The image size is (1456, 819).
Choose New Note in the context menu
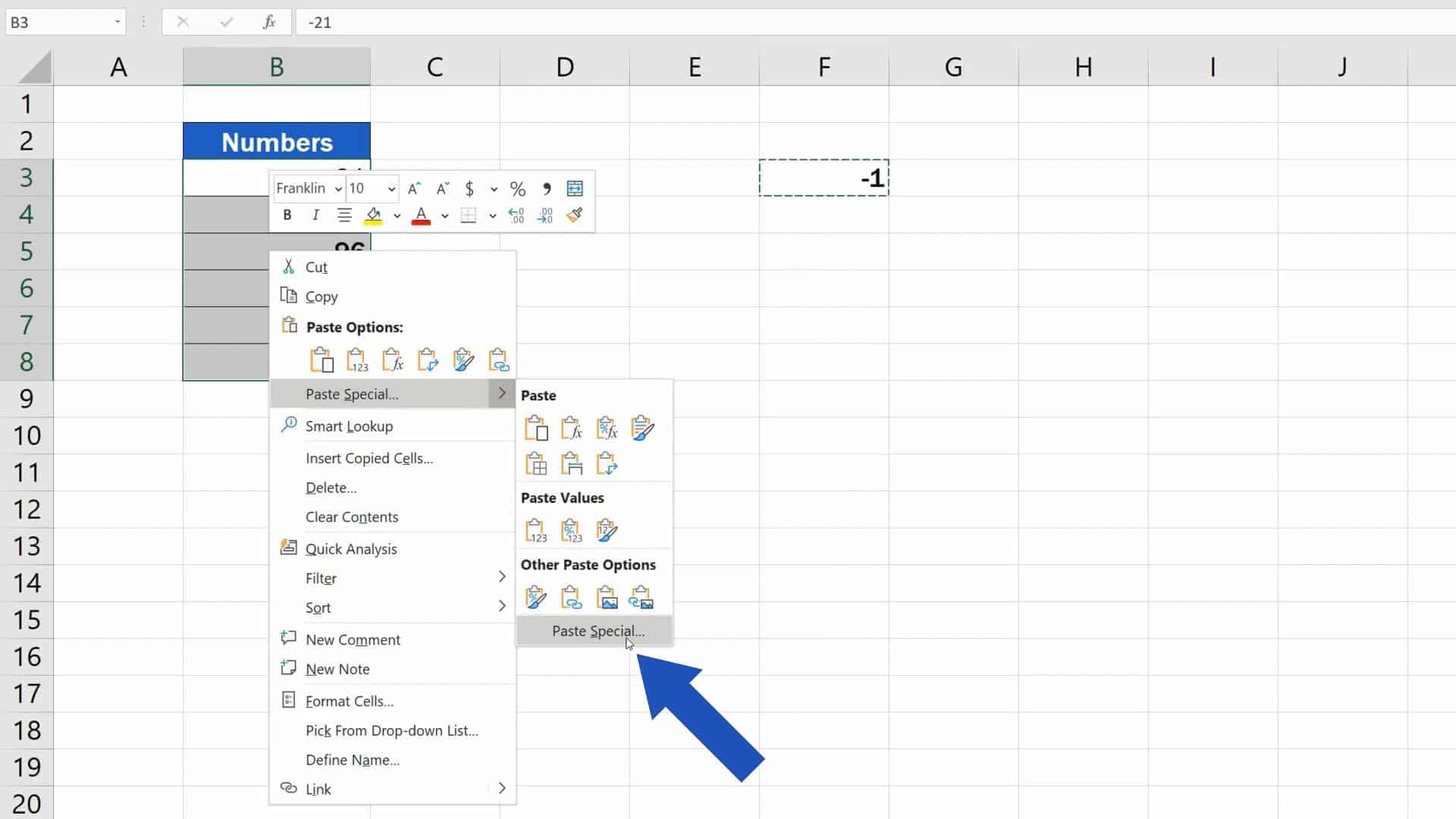tap(393, 670)
